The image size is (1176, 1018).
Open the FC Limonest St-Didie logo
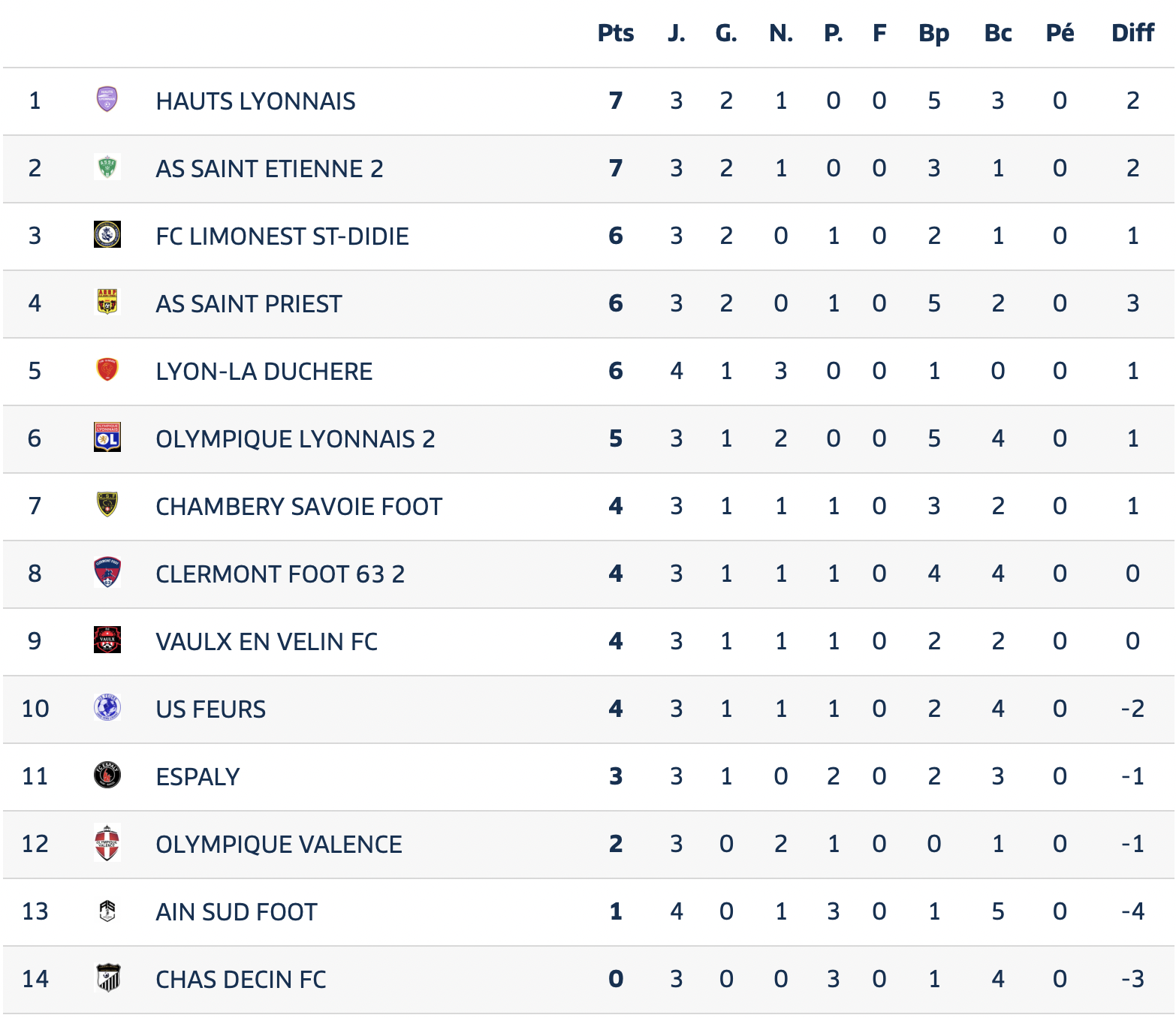pos(107,235)
